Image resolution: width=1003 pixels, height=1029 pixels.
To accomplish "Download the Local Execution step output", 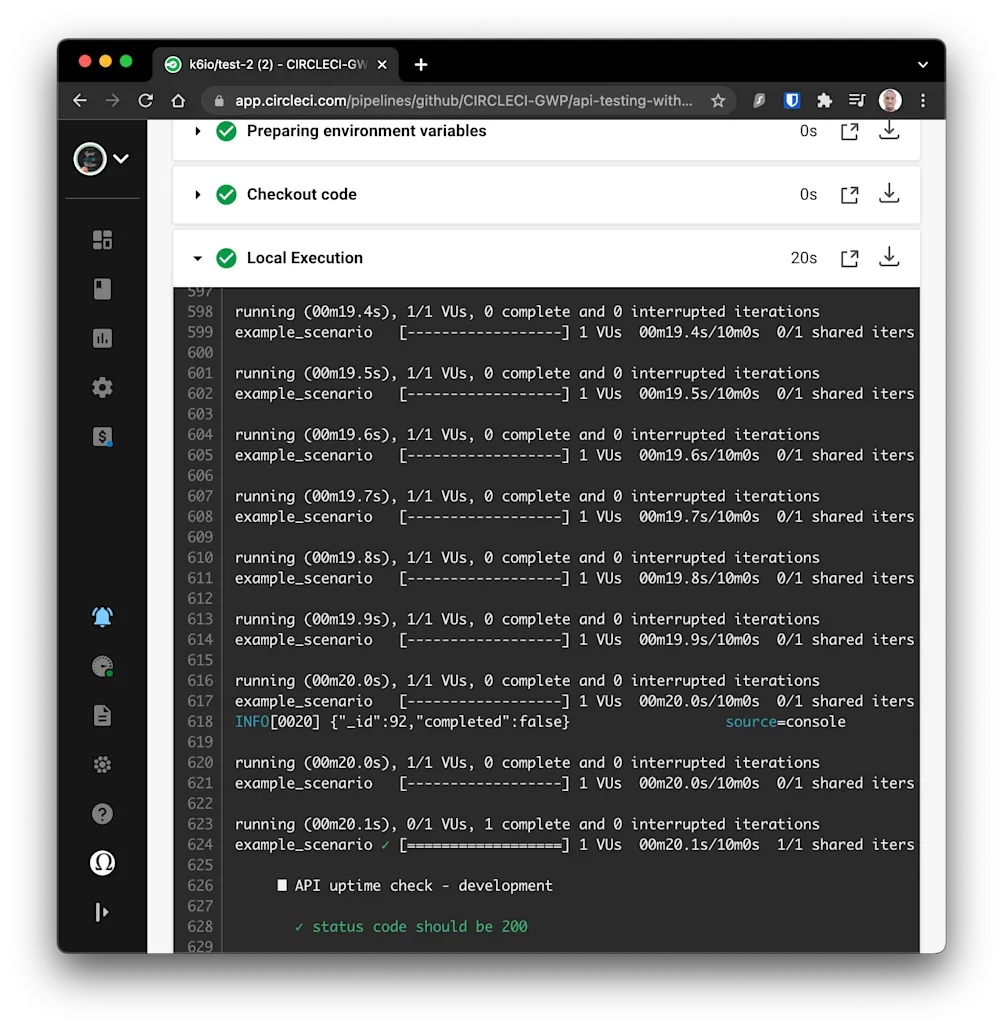I will click(x=888, y=258).
